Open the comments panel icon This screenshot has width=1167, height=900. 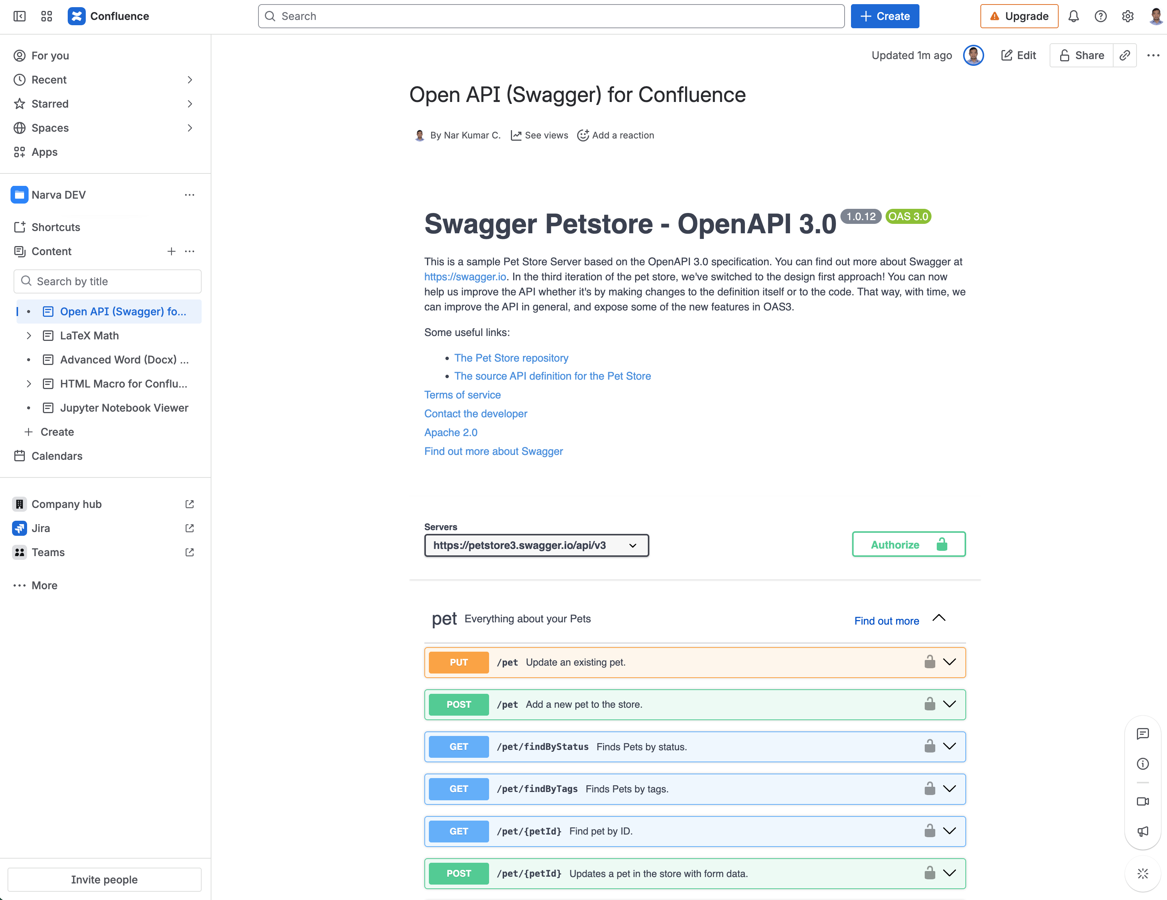coord(1143,733)
